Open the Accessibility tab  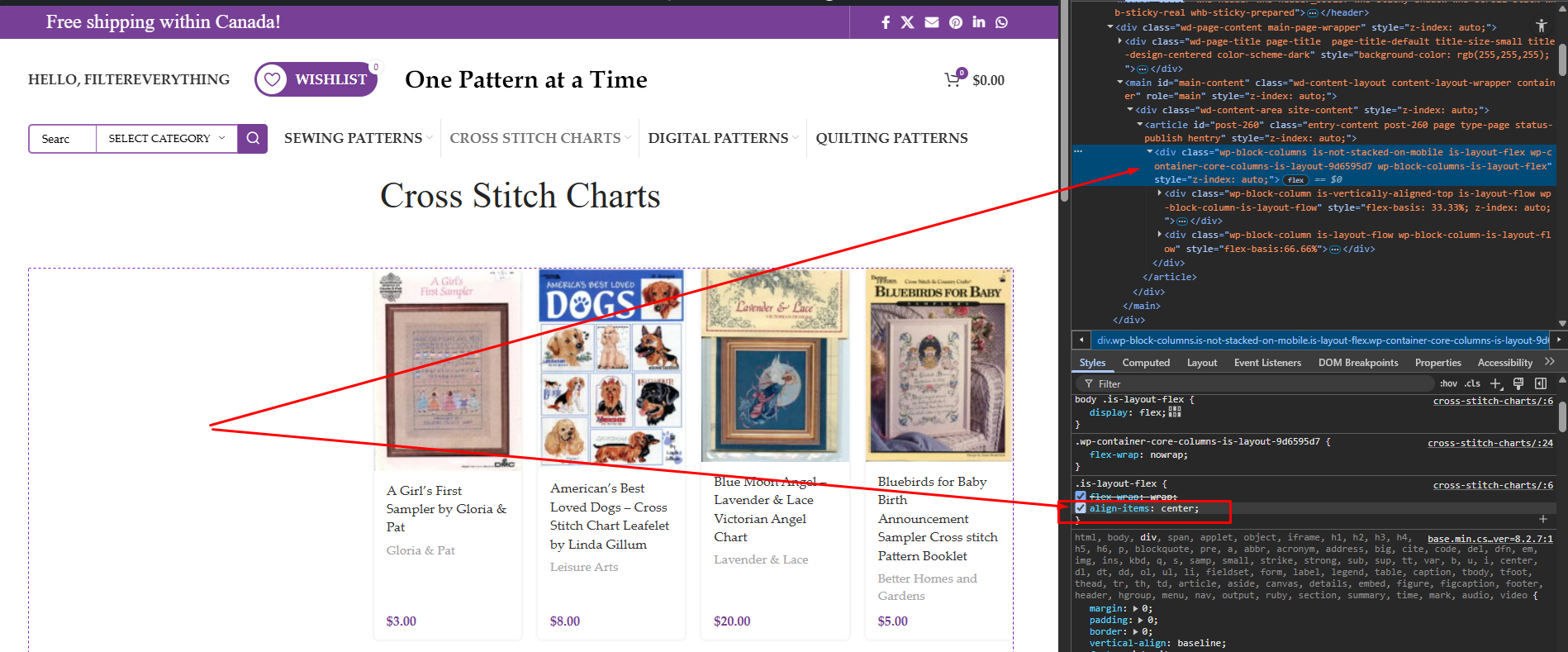(1504, 363)
